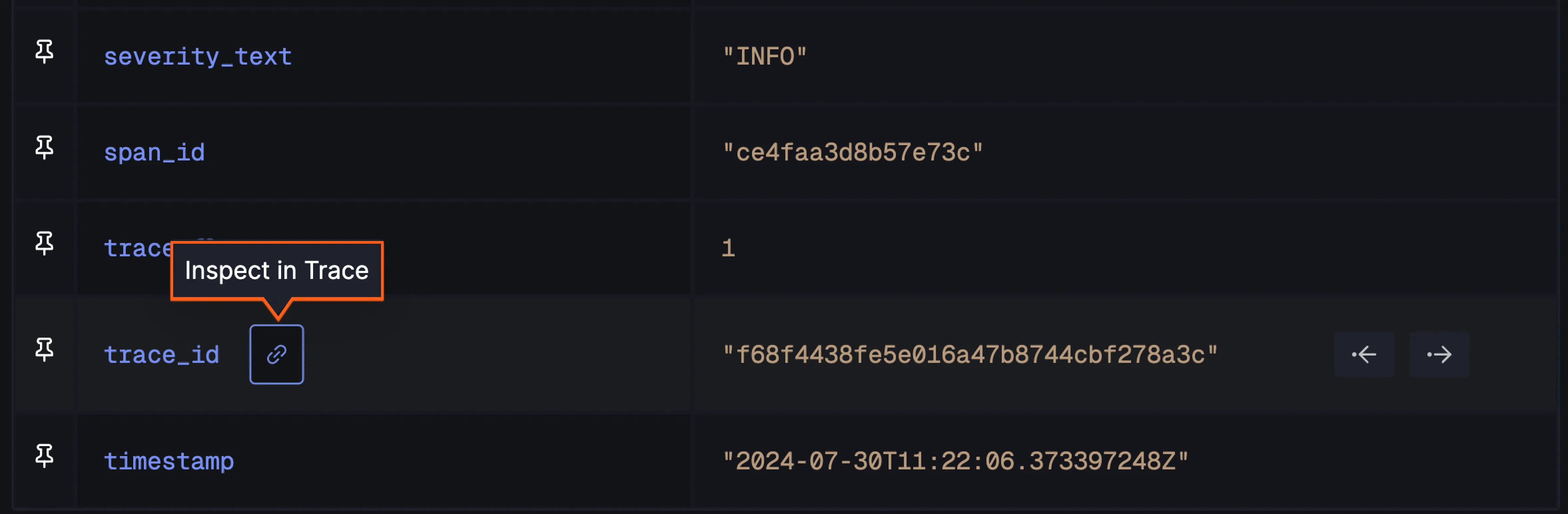Click right arrow filter button for trace_id

[x=1439, y=354]
